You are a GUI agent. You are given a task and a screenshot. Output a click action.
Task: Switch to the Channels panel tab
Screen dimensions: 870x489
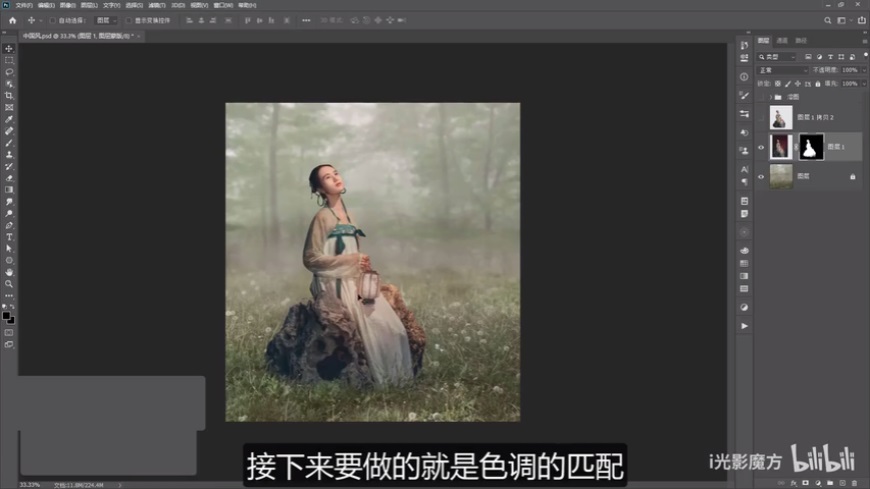point(782,41)
